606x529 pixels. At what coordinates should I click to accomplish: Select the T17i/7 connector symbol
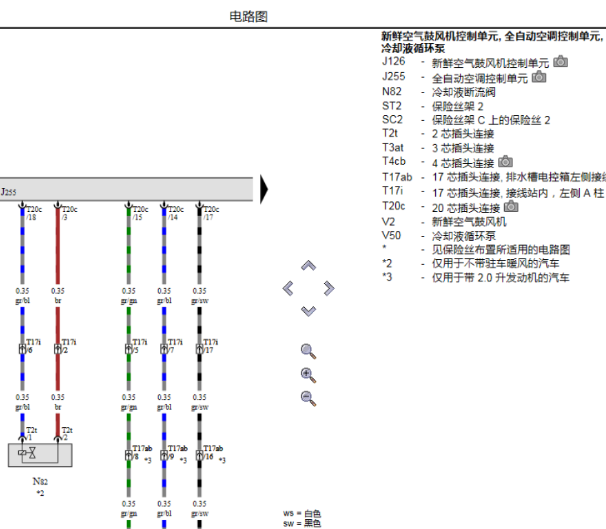(164, 349)
